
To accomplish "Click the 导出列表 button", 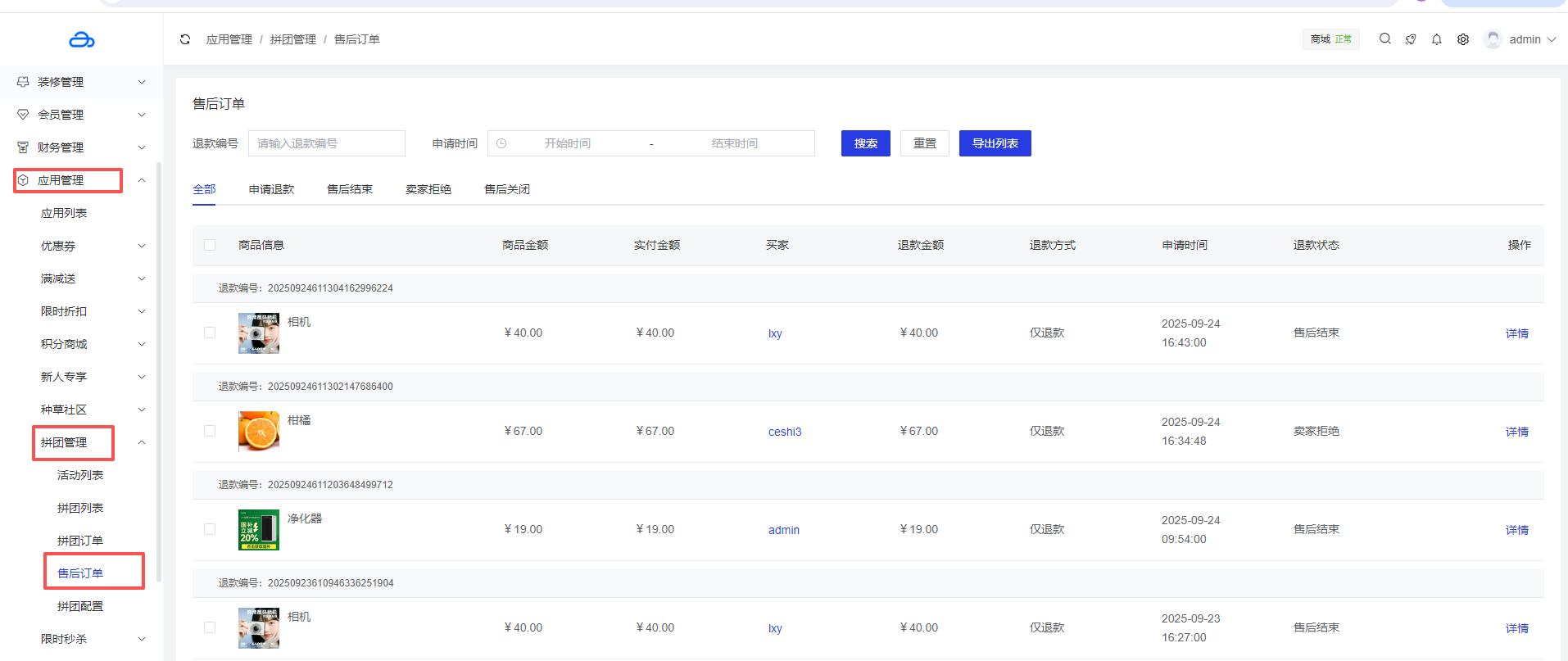I will (x=995, y=143).
